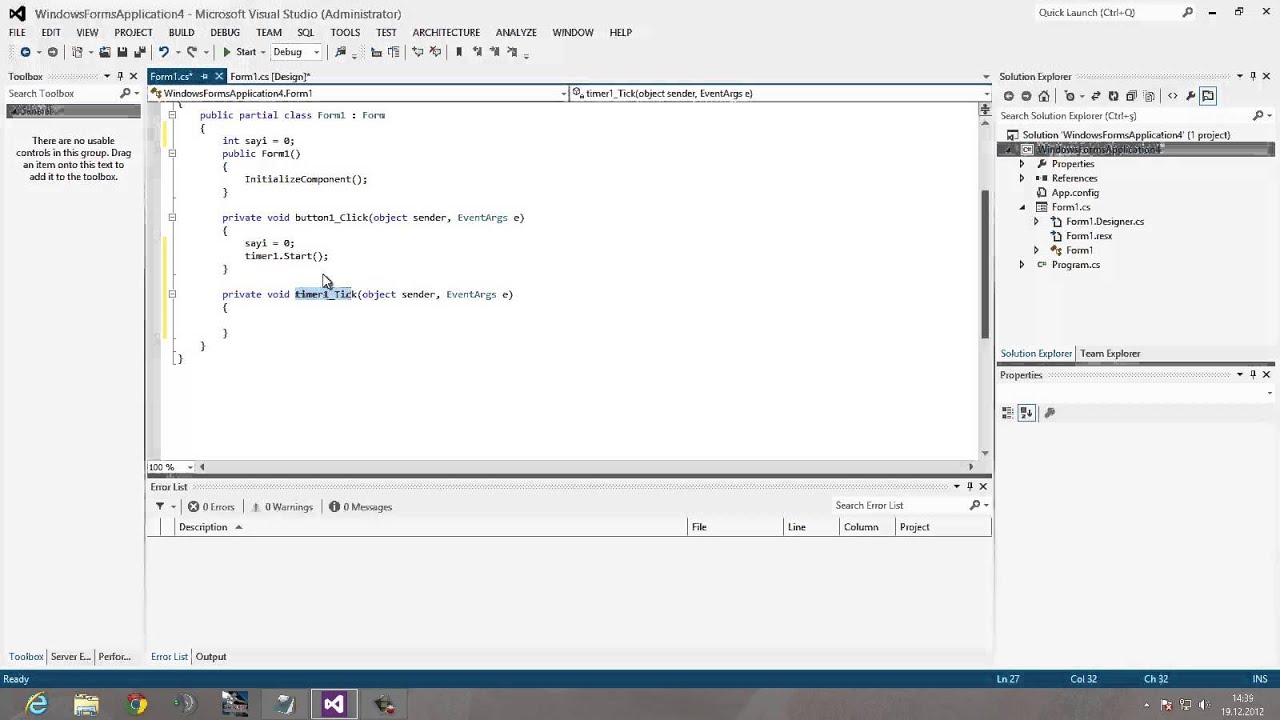Select App.config in Solution Explorer
The image size is (1280, 720).
point(1075,193)
